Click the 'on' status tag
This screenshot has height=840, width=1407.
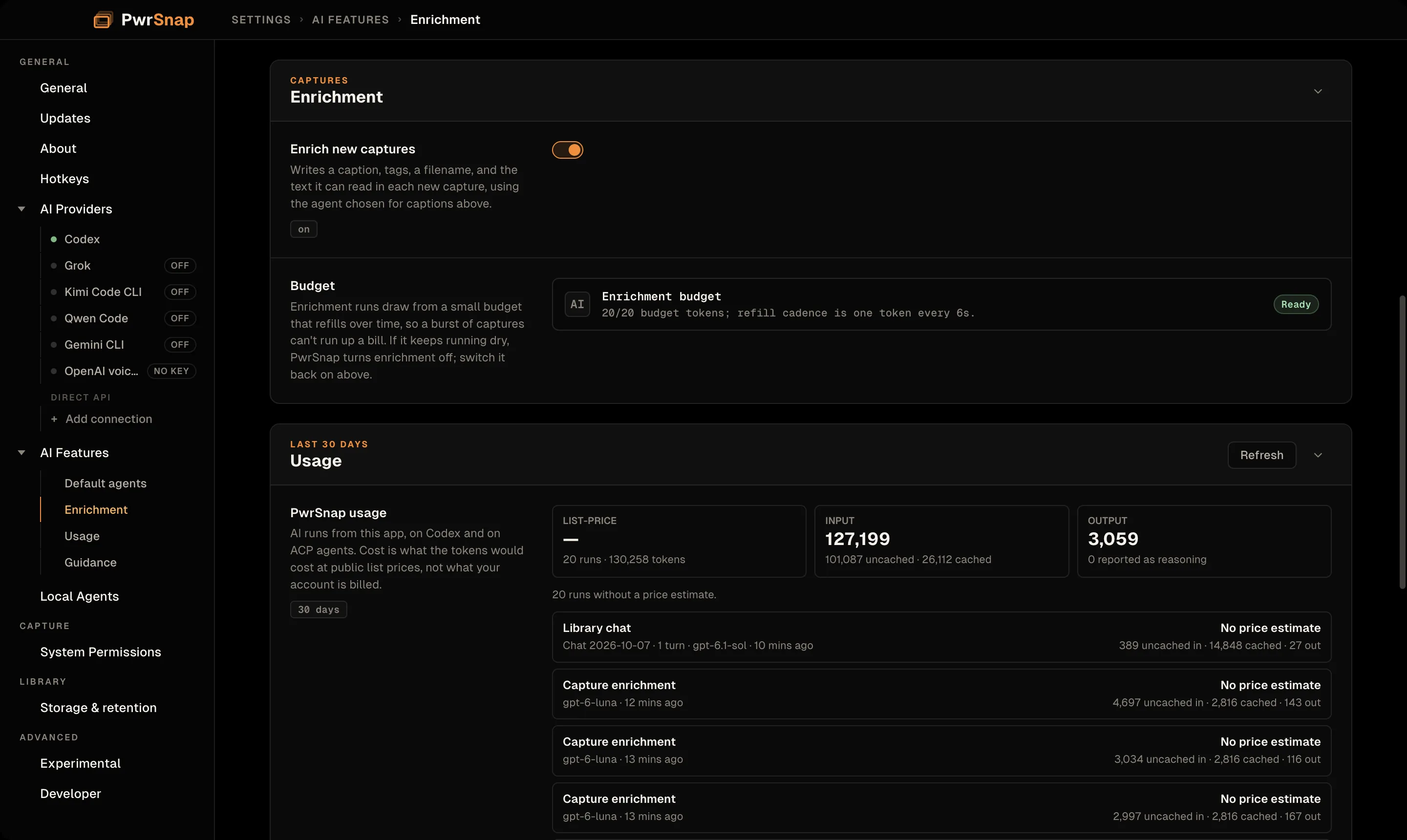pyautogui.click(x=303, y=229)
